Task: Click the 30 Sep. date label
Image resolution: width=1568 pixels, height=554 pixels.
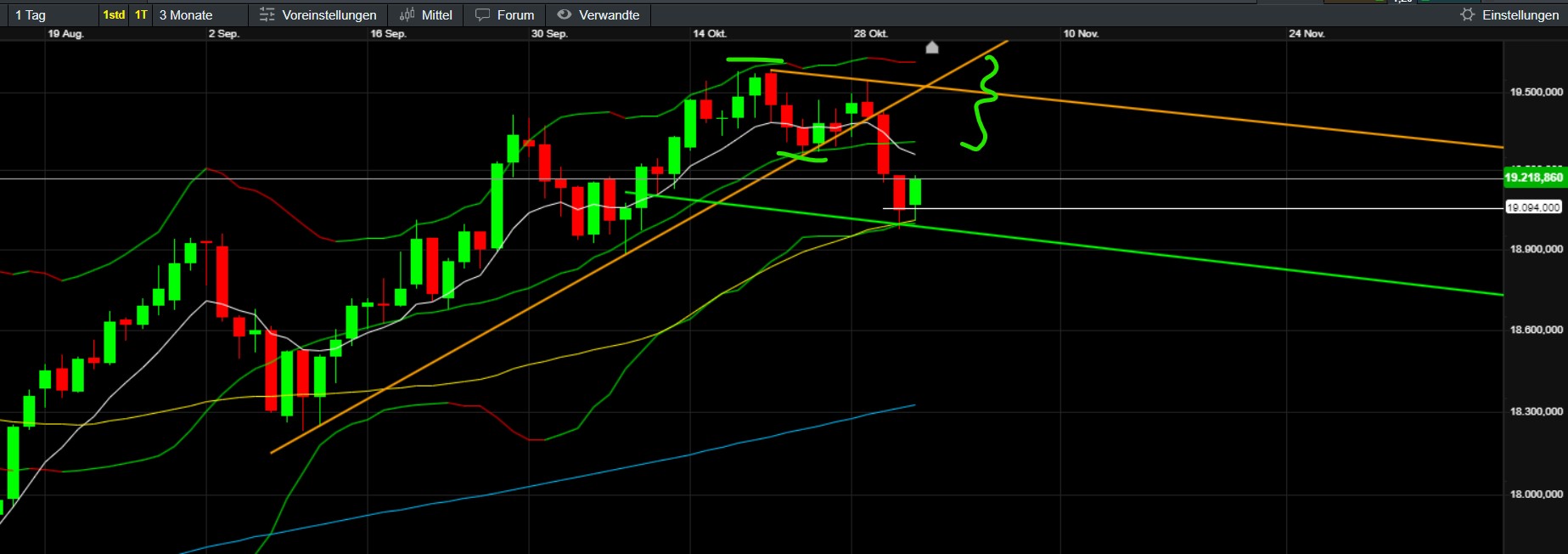Action: (x=549, y=34)
